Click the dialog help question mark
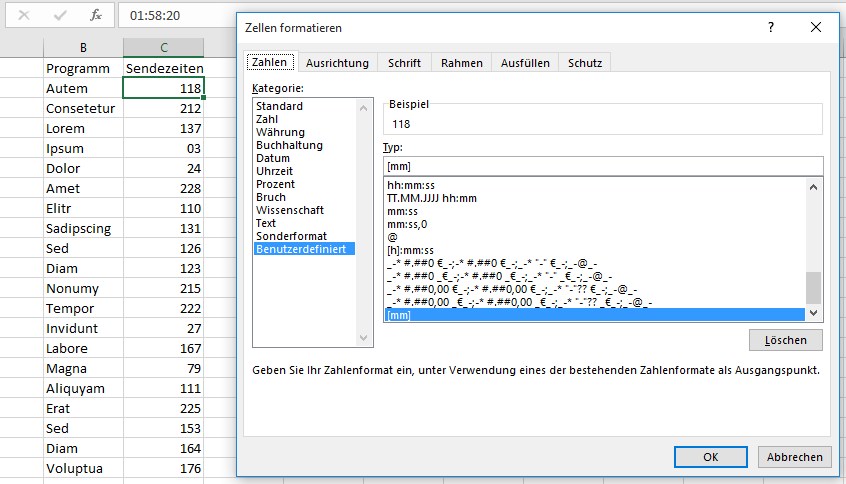This screenshot has height=484, width=846. point(770,28)
